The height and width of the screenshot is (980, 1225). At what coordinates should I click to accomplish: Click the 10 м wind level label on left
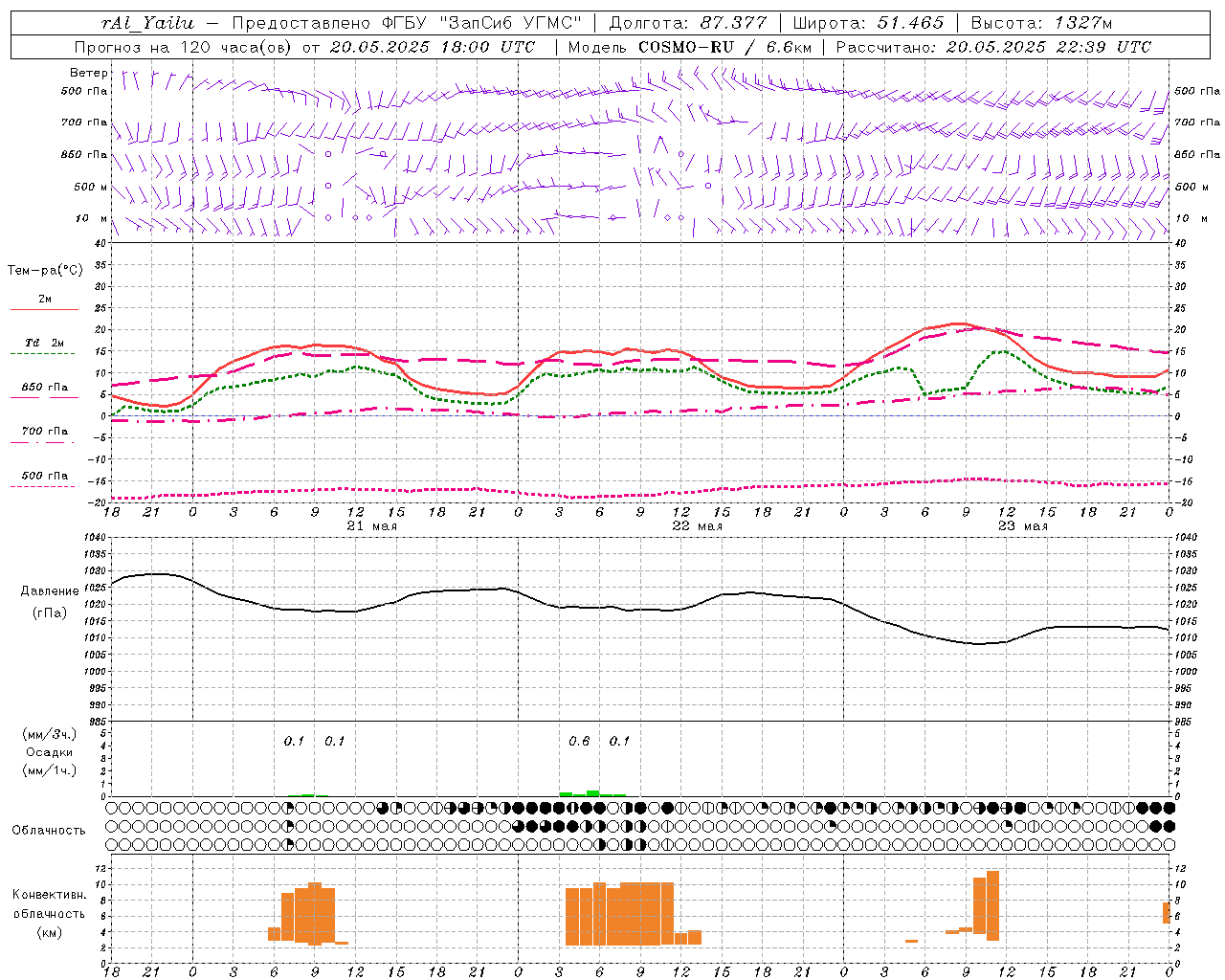click(x=92, y=218)
